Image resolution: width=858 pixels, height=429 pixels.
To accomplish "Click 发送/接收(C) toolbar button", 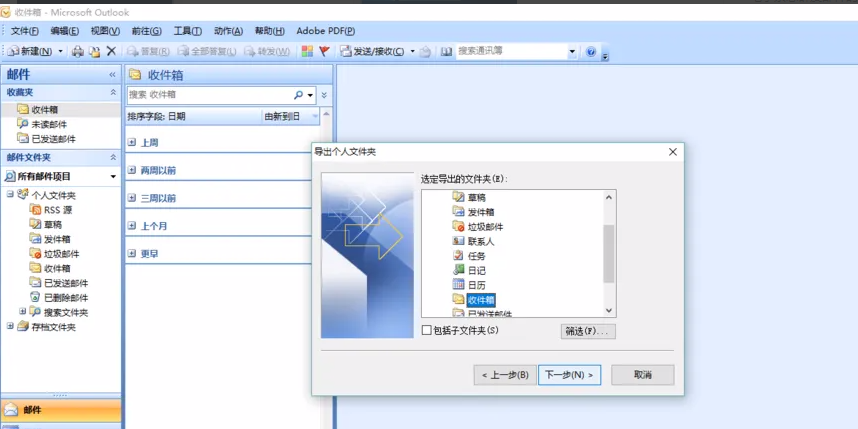I will click(373, 51).
